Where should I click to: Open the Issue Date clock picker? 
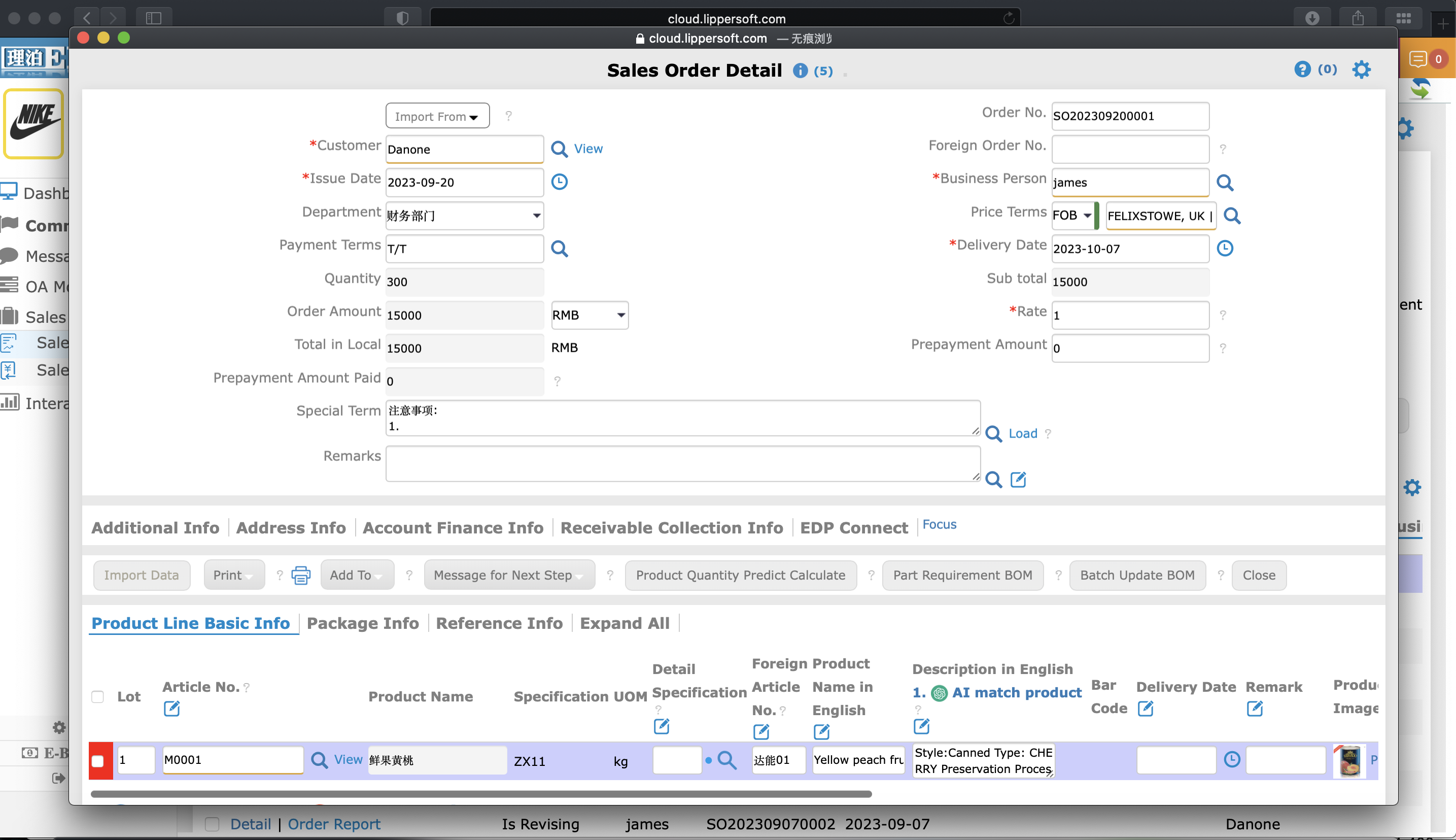tap(559, 182)
